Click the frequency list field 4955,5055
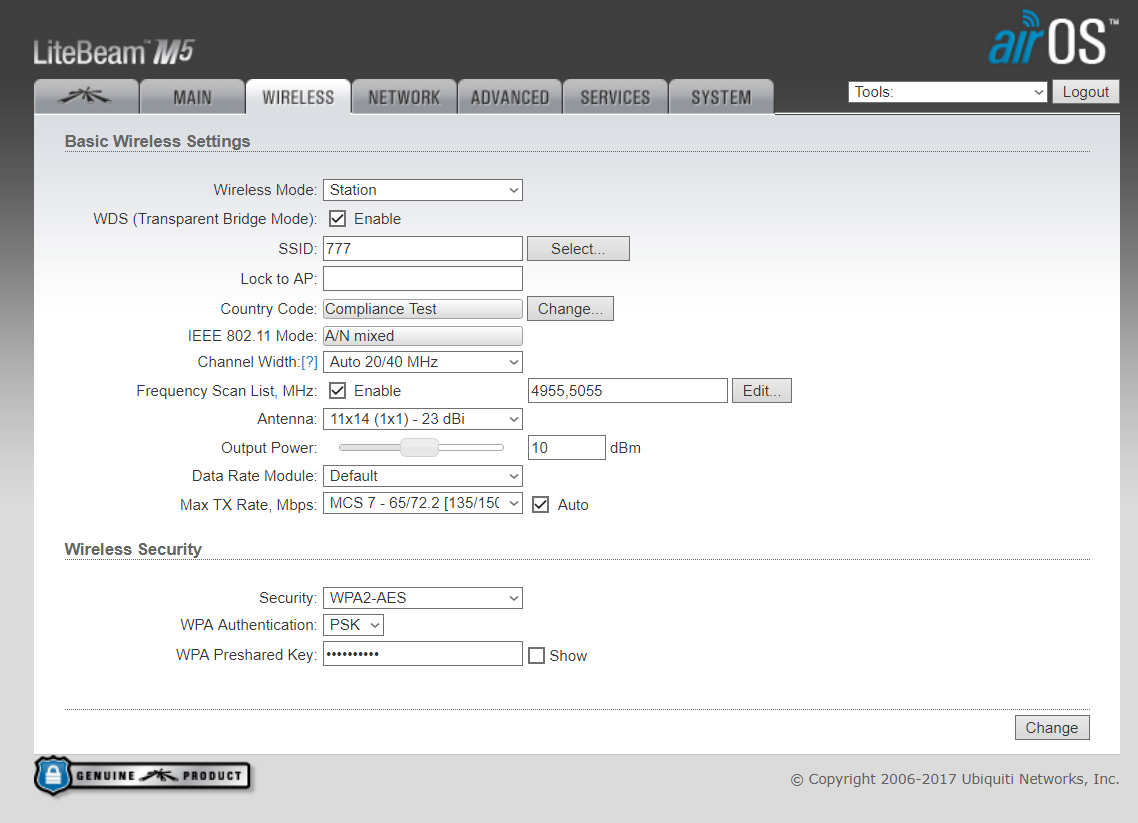This screenshot has height=823, width=1138. tap(628, 390)
